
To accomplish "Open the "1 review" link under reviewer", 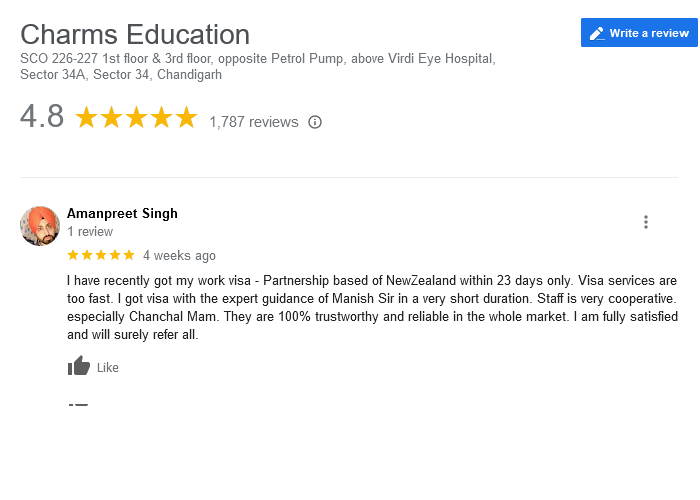I will 90,232.
